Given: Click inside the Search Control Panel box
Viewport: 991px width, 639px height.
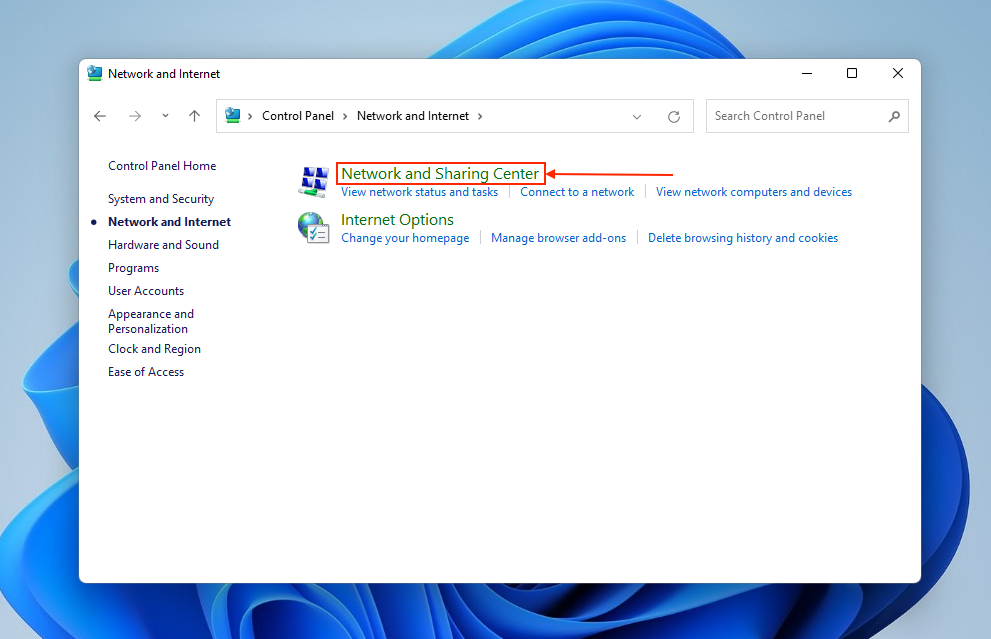Looking at the screenshot, I should click(790, 116).
